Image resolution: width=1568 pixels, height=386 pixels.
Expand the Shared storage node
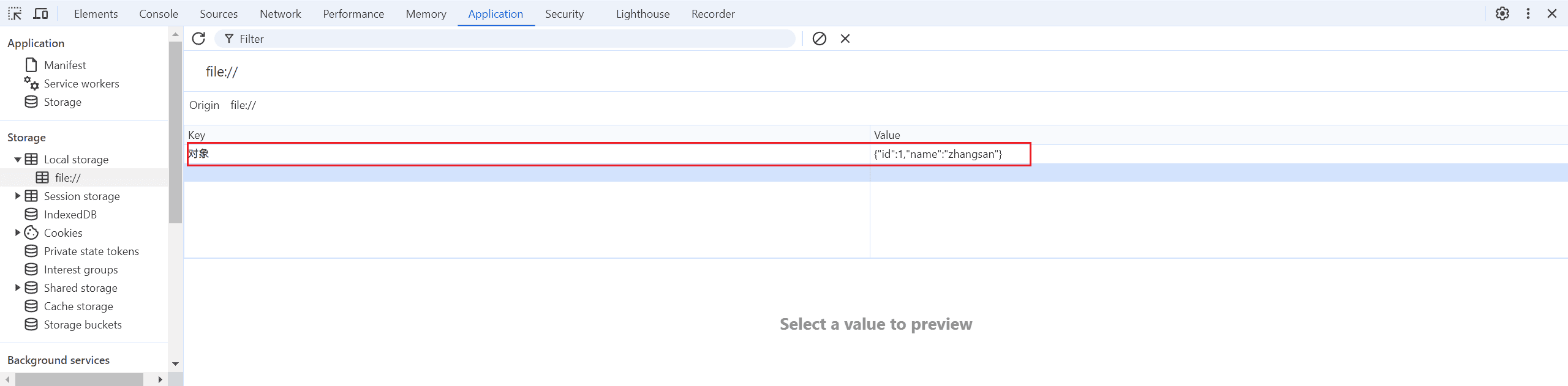click(17, 288)
